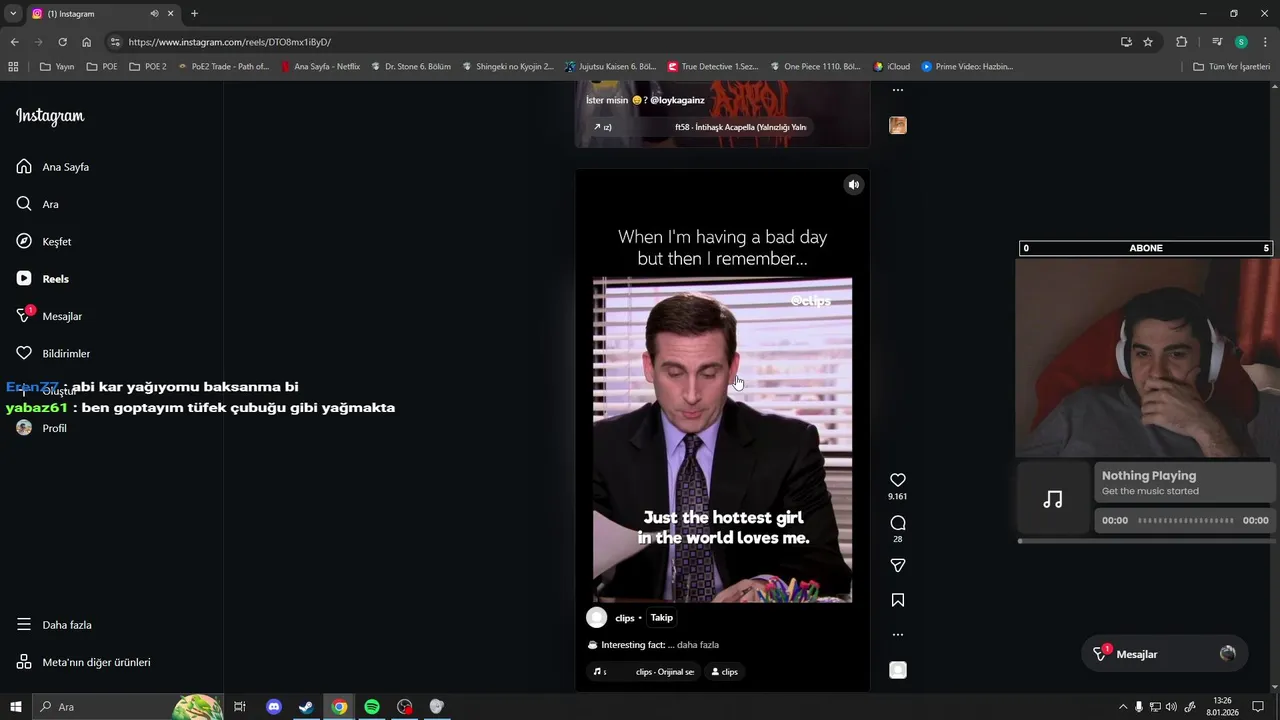This screenshot has height=720, width=1280.
Task: Open Chrome three-dot menu
Action: coord(1266,42)
